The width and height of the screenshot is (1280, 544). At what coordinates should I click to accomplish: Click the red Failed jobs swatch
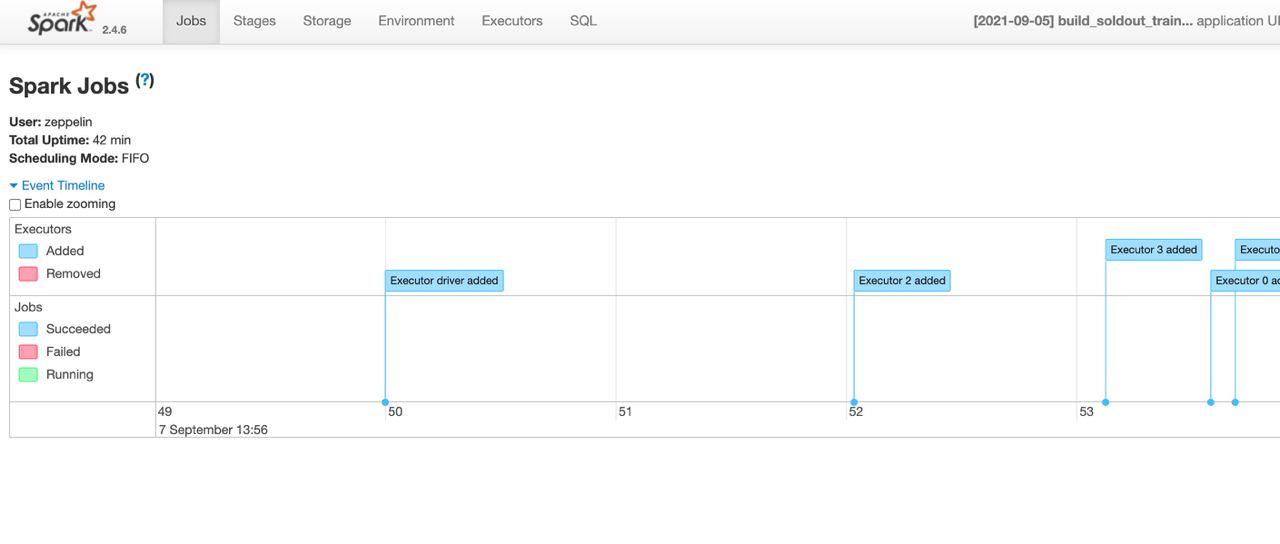28,352
